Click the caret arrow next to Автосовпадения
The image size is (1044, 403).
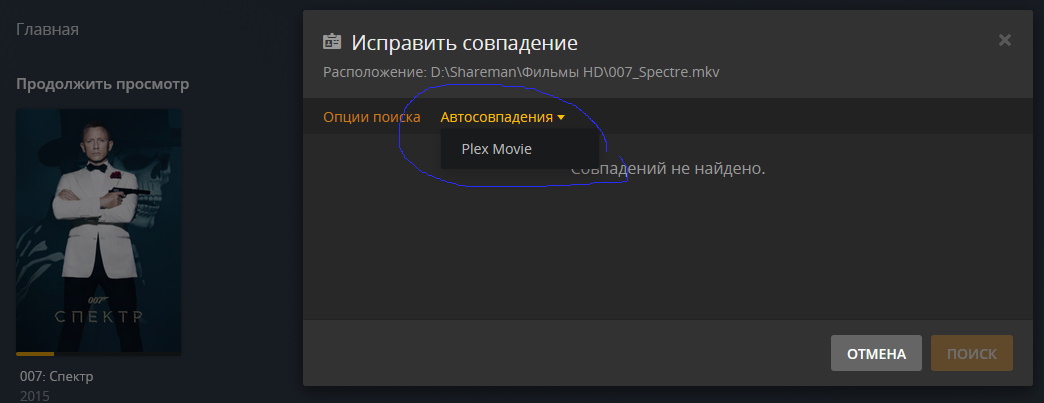coord(561,118)
